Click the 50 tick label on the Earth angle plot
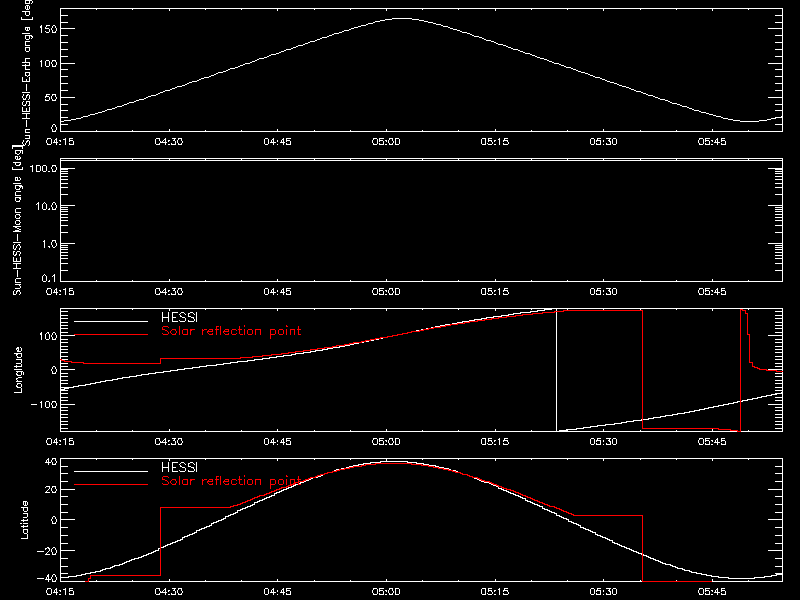The width and height of the screenshot is (800, 600). 51,97
